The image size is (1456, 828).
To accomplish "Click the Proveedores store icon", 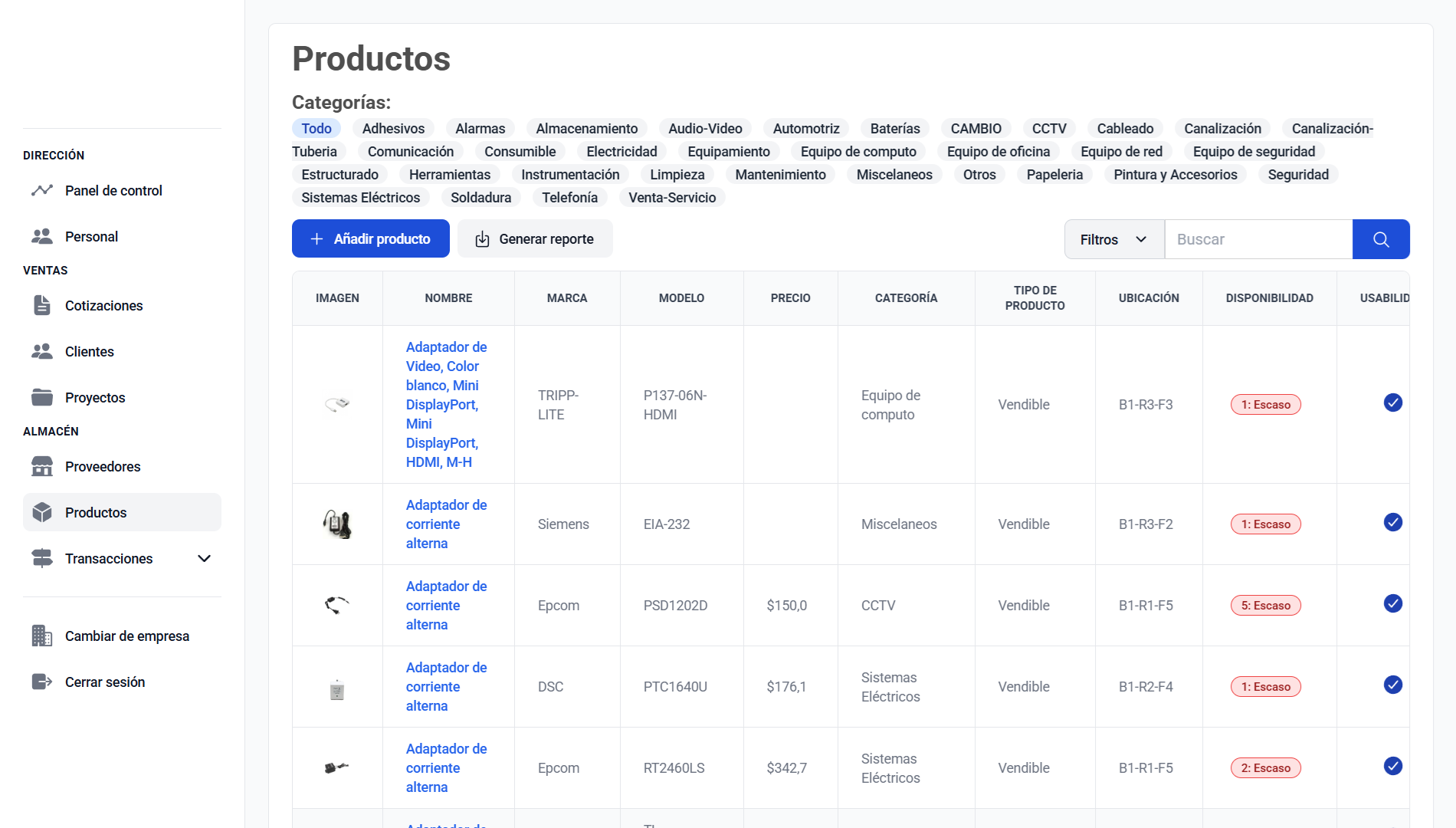I will click(42, 466).
